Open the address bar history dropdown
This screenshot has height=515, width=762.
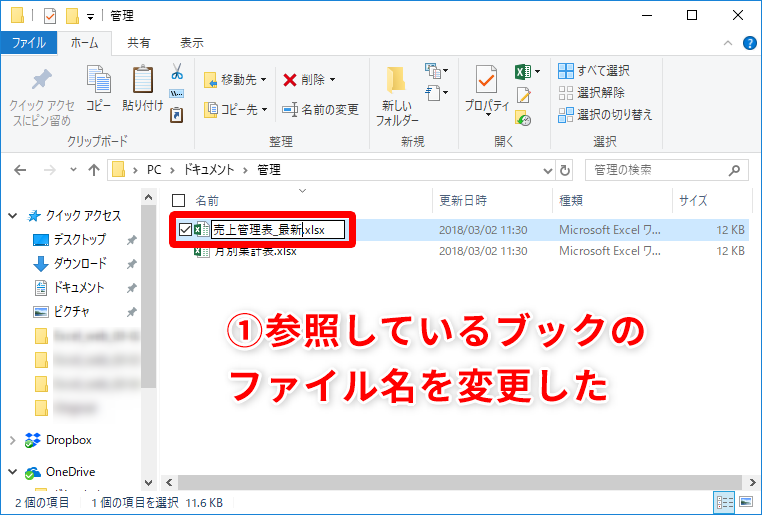[548, 170]
